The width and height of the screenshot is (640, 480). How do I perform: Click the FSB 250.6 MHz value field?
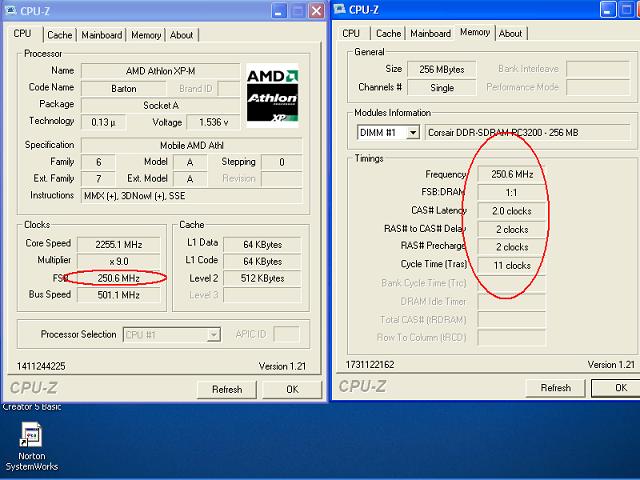click(x=121, y=278)
